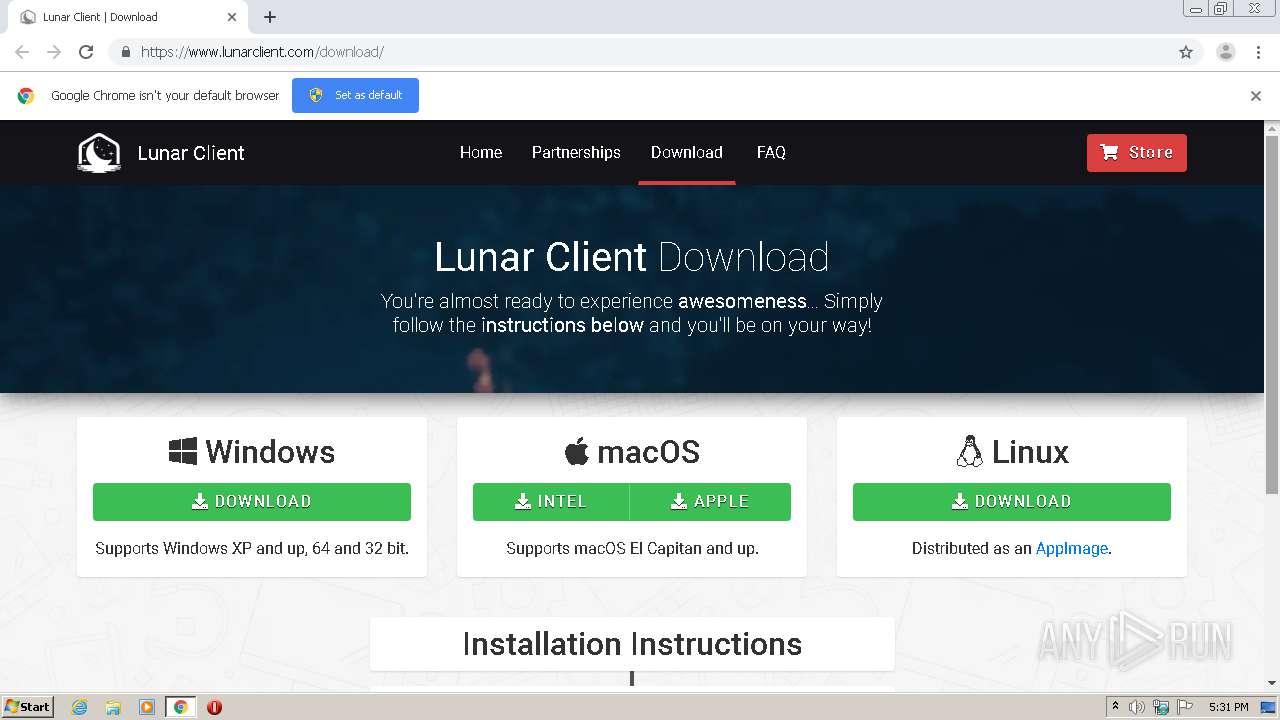Follow the AppImage link
This screenshot has width=1280, height=720.
point(1072,548)
